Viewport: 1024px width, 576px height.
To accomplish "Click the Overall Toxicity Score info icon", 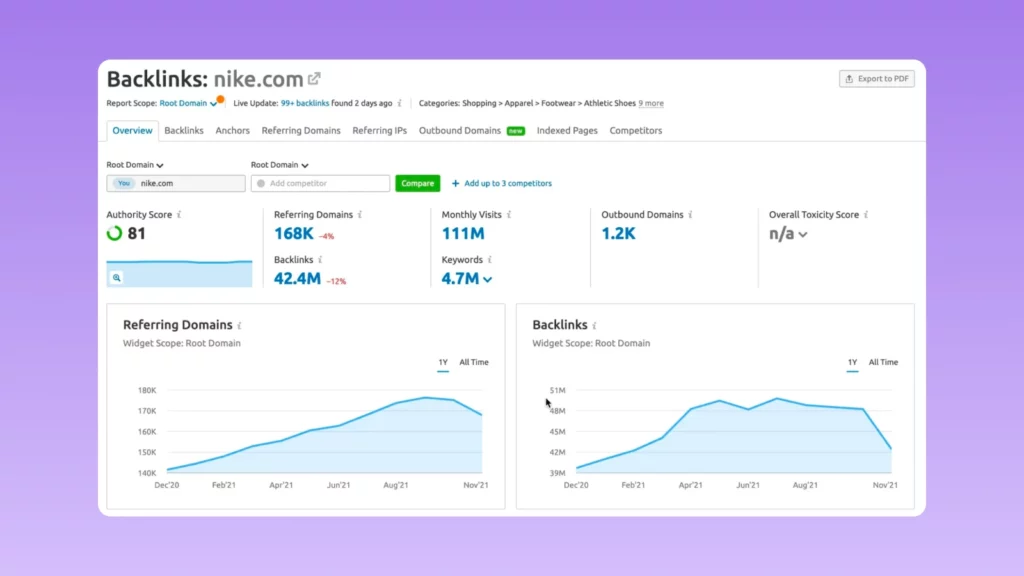I will point(866,215).
